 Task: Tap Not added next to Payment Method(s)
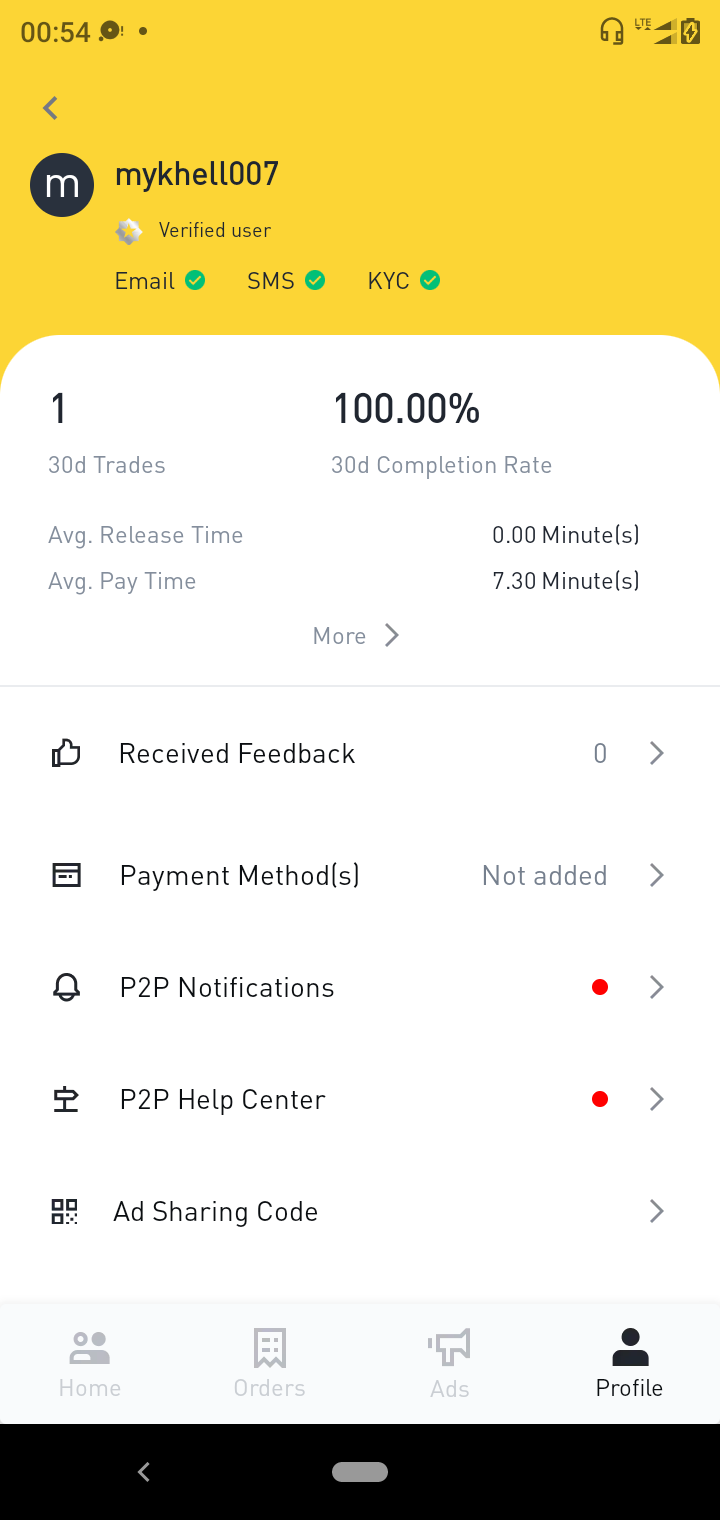pyautogui.click(x=545, y=876)
